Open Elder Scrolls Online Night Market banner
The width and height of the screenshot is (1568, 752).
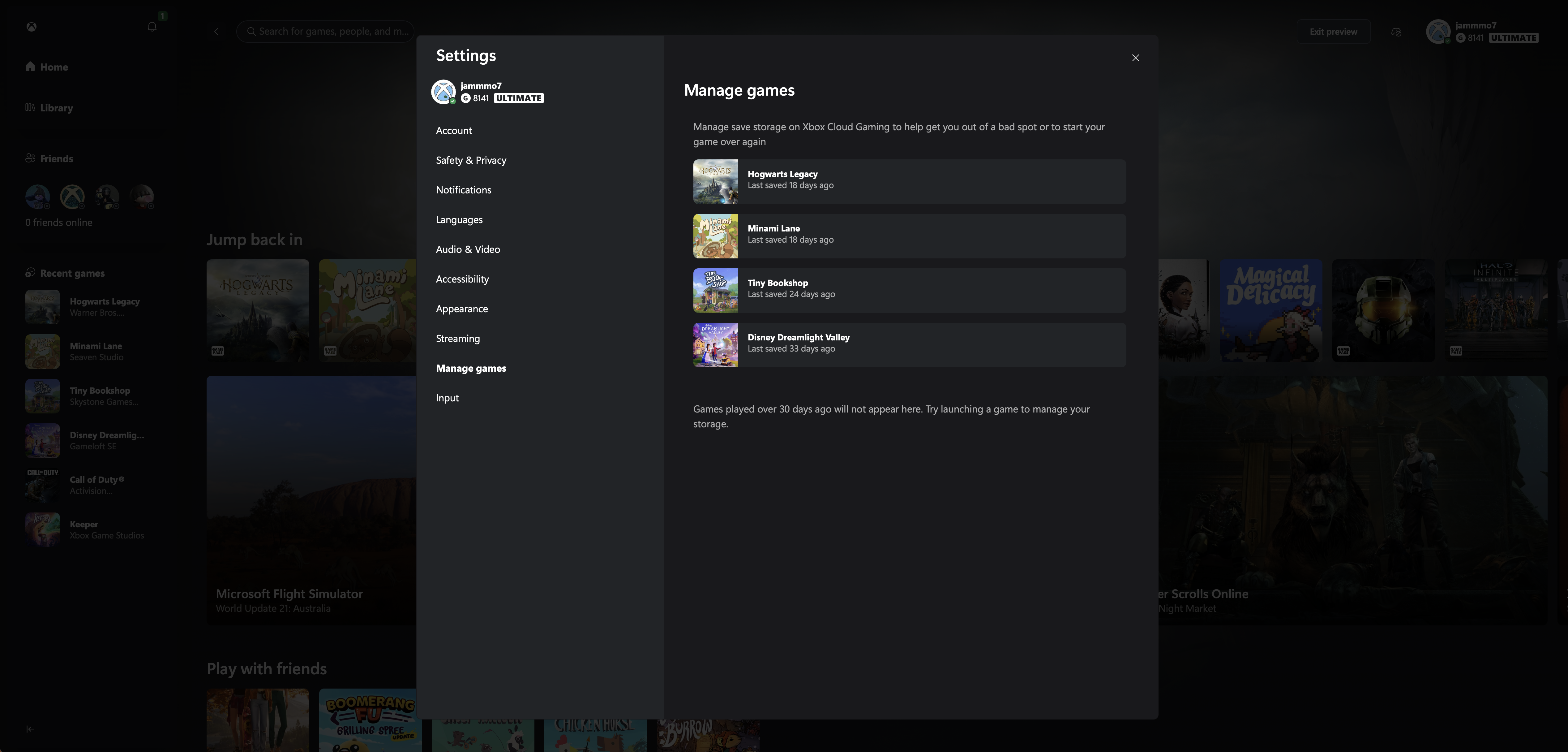pyautogui.click(x=1352, y=500)
